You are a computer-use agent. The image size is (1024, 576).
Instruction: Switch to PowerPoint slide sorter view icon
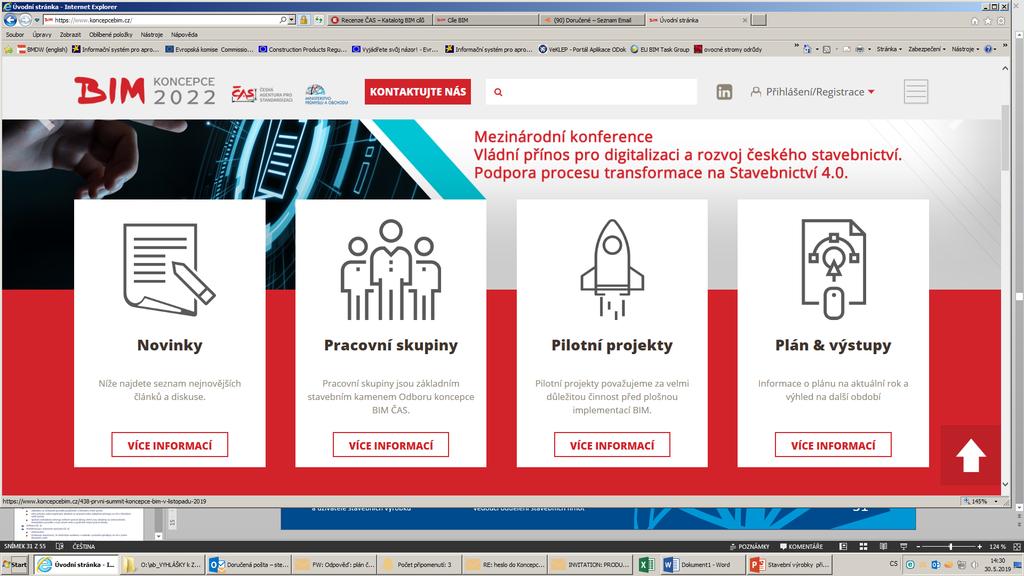point(863,547)
